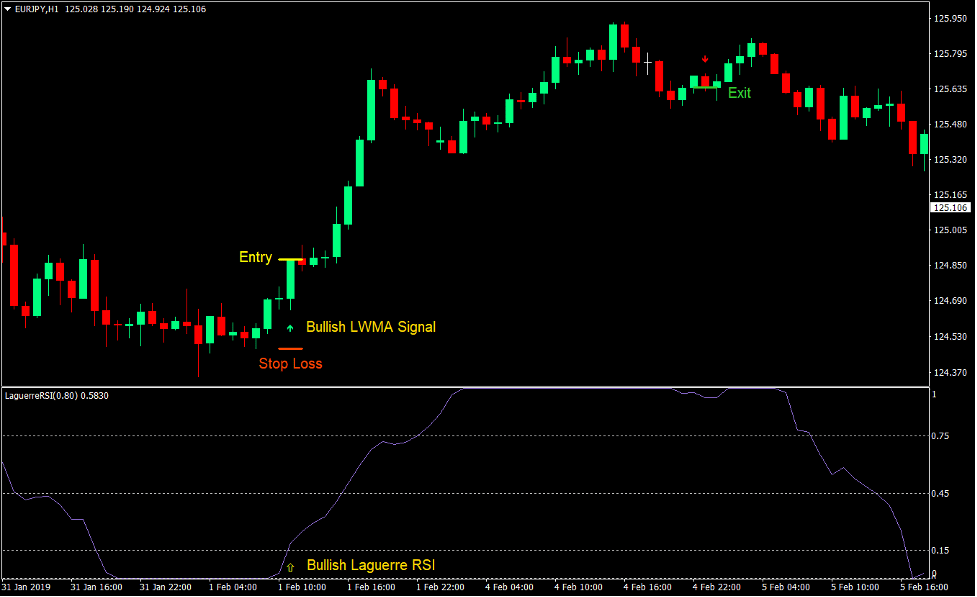Image resolution: width=977 pixels, height=597 pixels.
Task: Click the green Bullish Laguerre RSI arrow
Action: click(288, 565)
